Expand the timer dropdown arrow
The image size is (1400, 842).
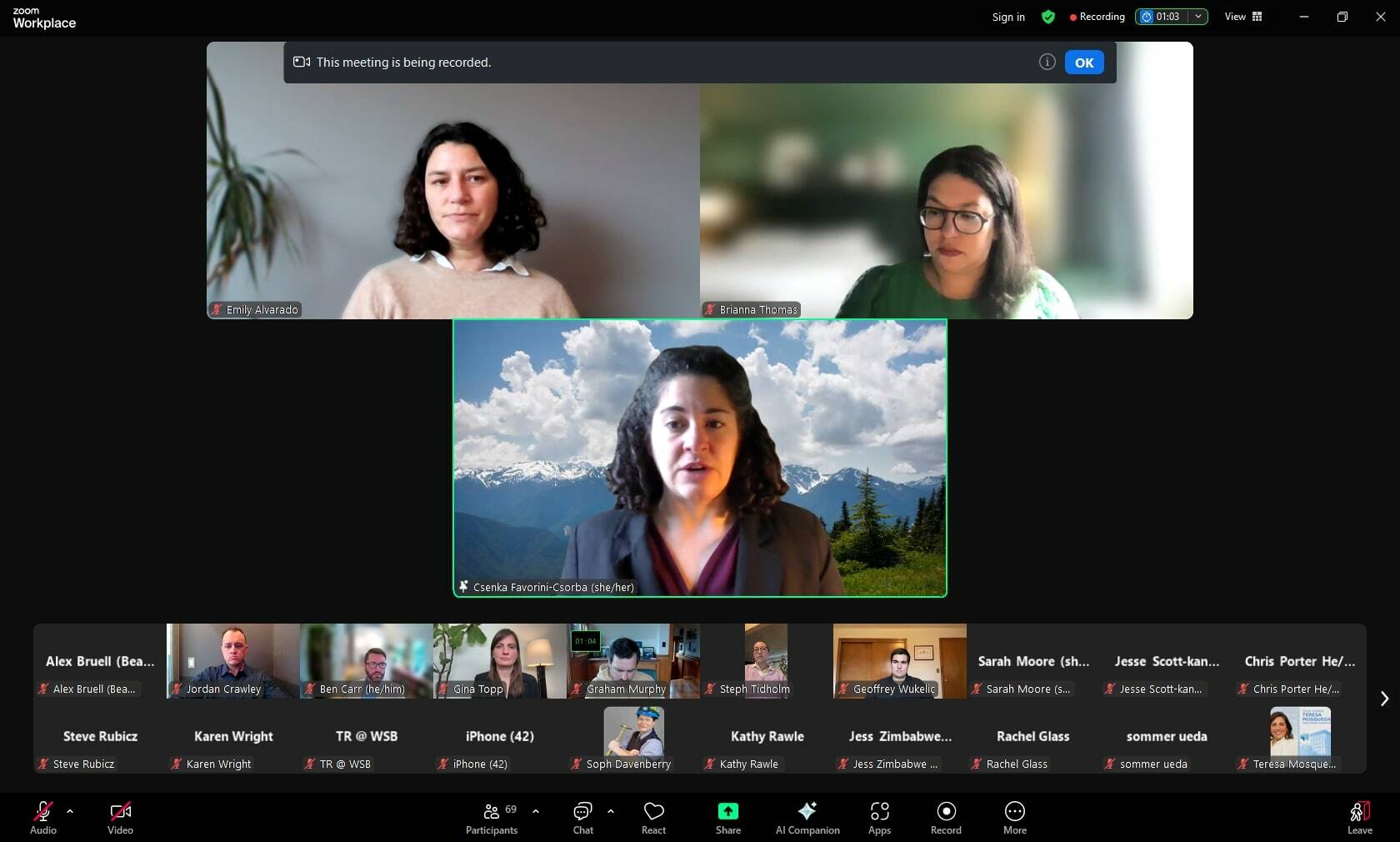(x=1198, y=17)
